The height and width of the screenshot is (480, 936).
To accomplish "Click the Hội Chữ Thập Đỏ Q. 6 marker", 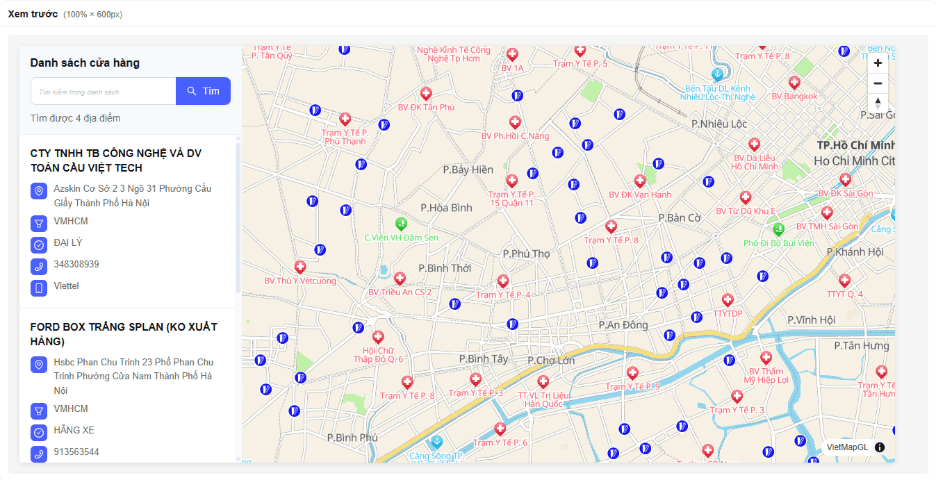I will tap(378, 337).
